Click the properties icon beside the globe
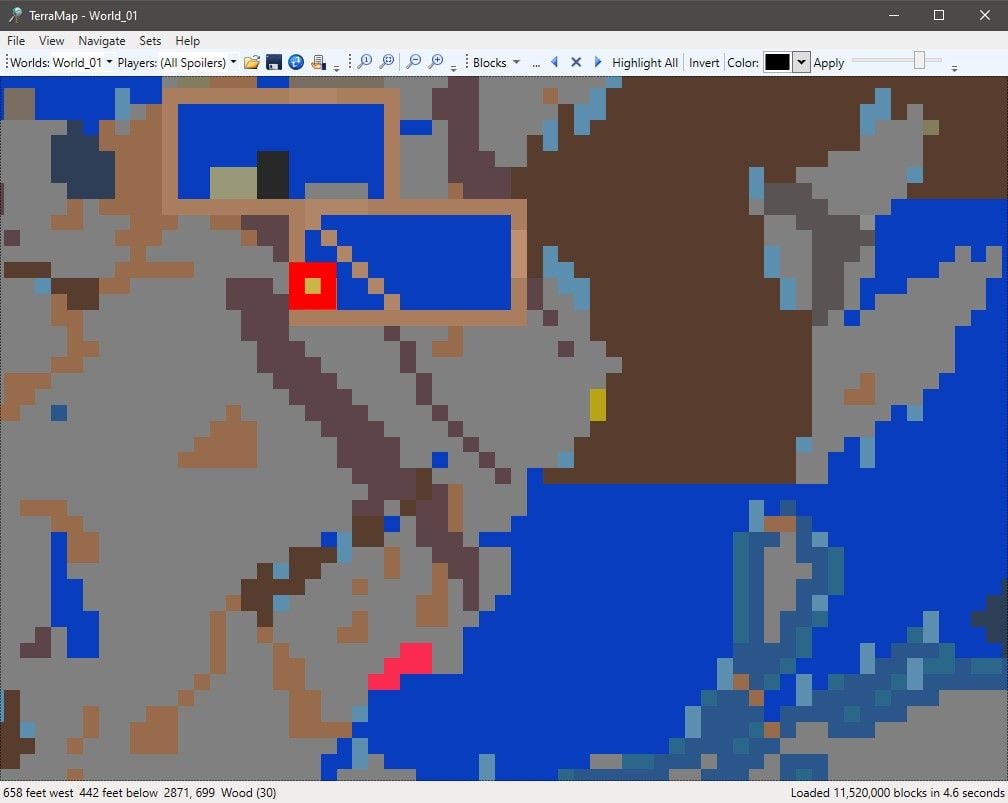The width and height of the screenshot is (1008, 803). click(318, 62)
